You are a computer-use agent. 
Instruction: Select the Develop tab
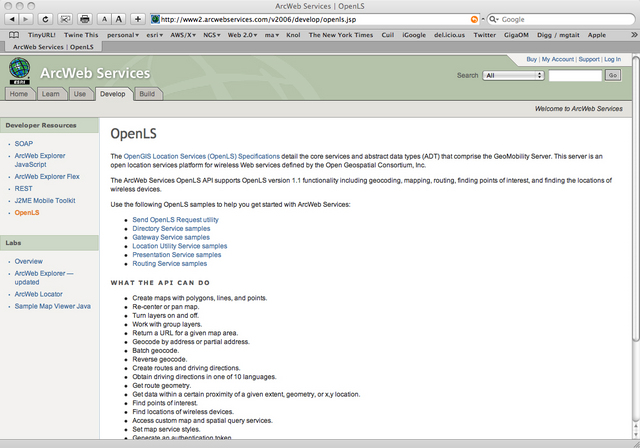pyautogui.click(x=113, y=94)
